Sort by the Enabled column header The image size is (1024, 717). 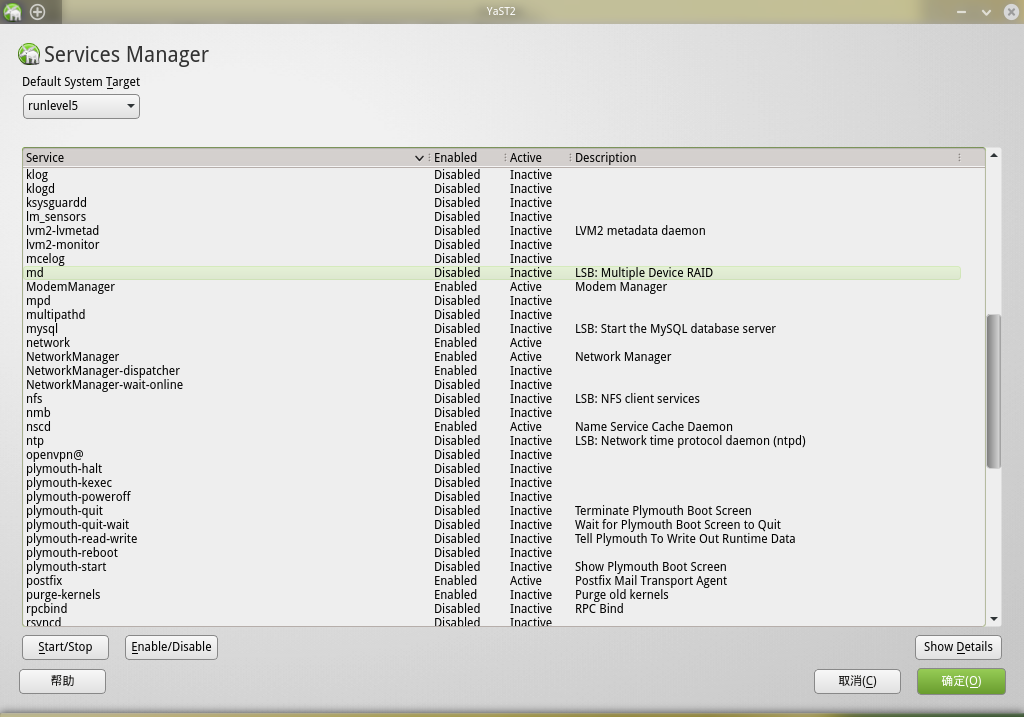(466, 157)
